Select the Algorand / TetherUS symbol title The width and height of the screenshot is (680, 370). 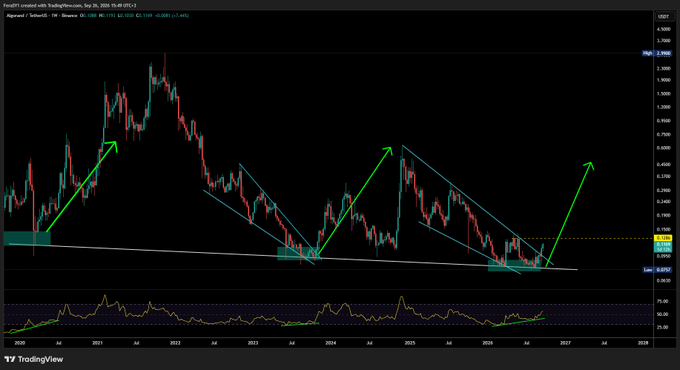point(26,16)
